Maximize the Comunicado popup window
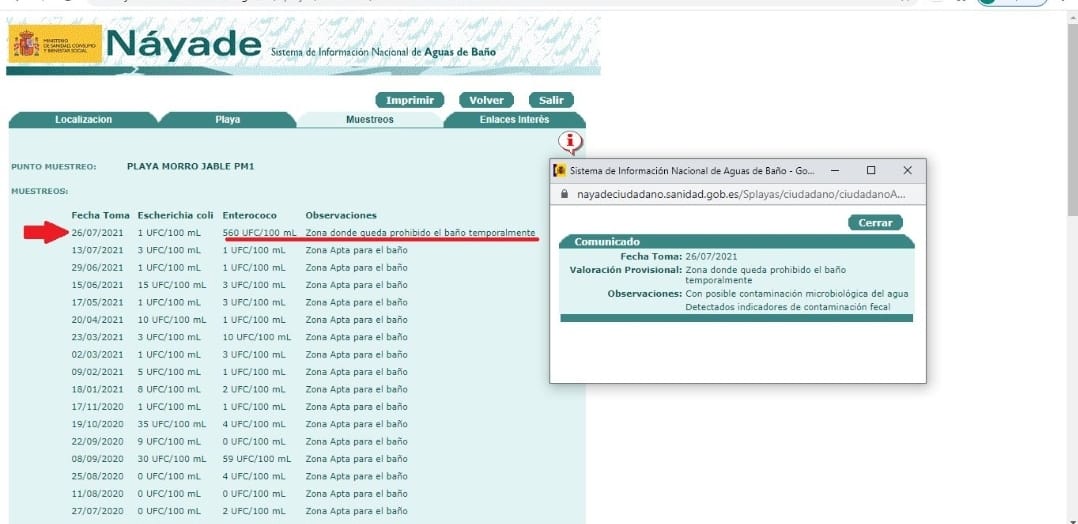Viewport: 1078px width, 524px height. click(871, 170)
